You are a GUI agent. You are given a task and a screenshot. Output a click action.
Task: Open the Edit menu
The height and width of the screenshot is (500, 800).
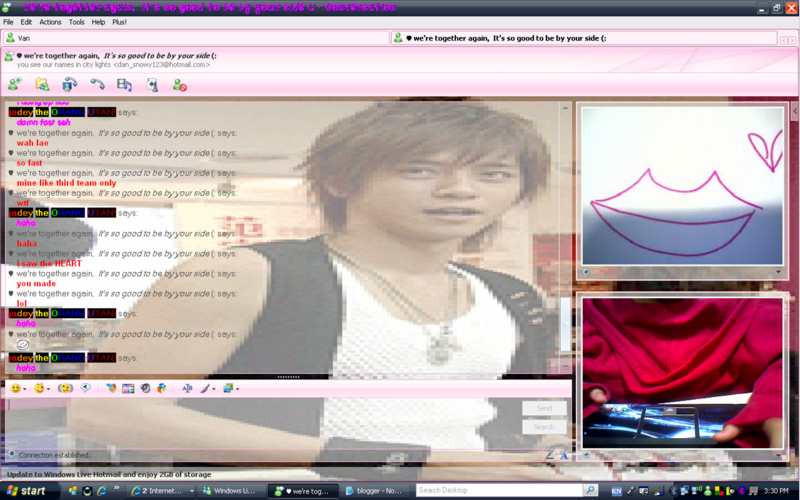tap(26, 22)
